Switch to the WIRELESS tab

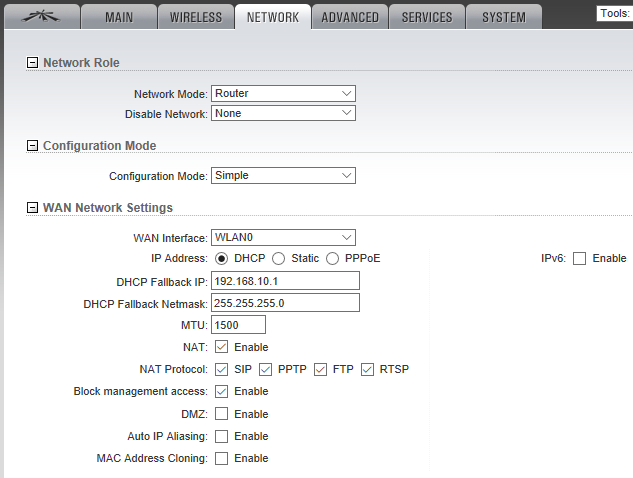pos(196,17)
